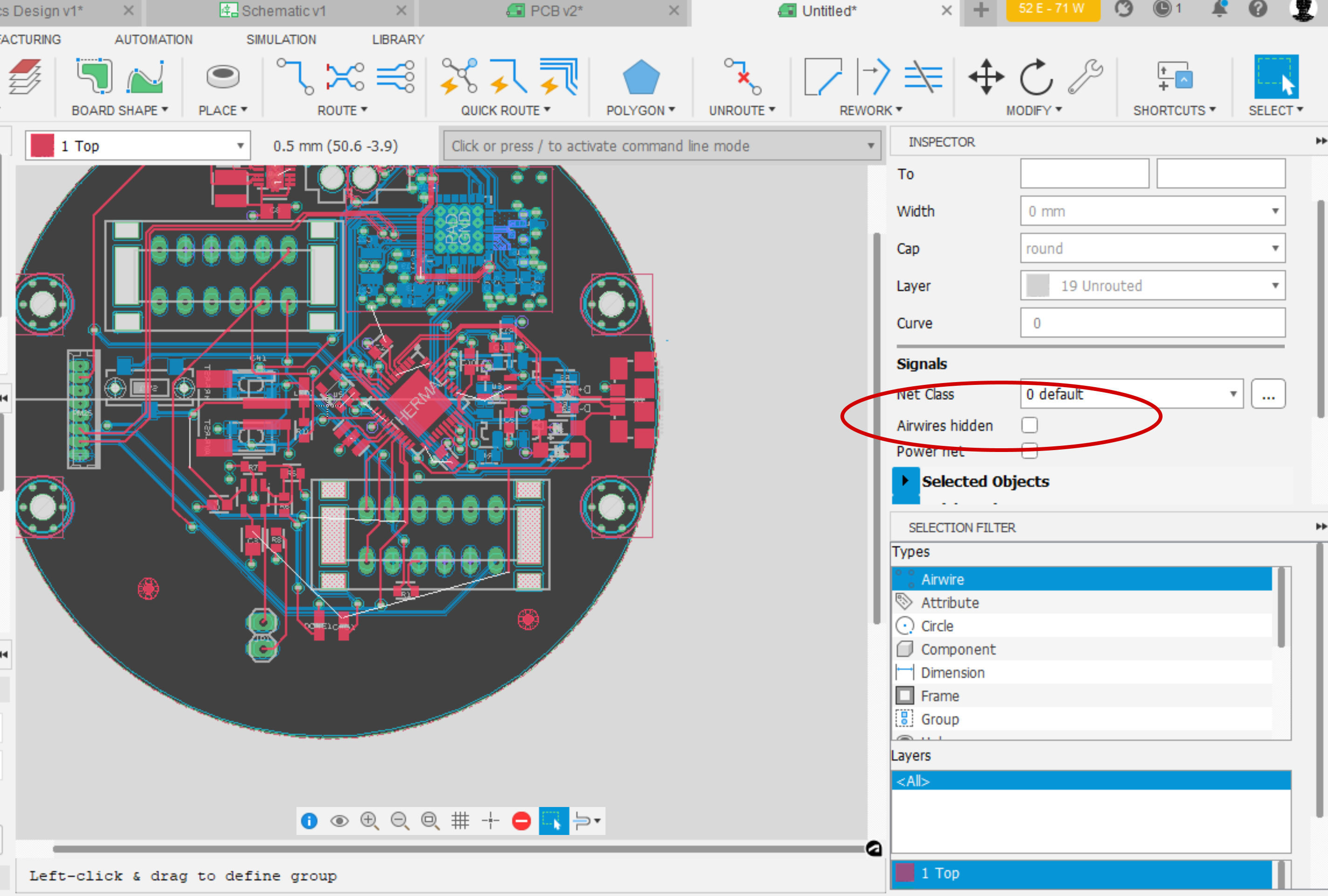This screenshot has width=1328, height=896.
Task: Toggle the grid icon in bottom toolbar
Action: pos(461,821)
